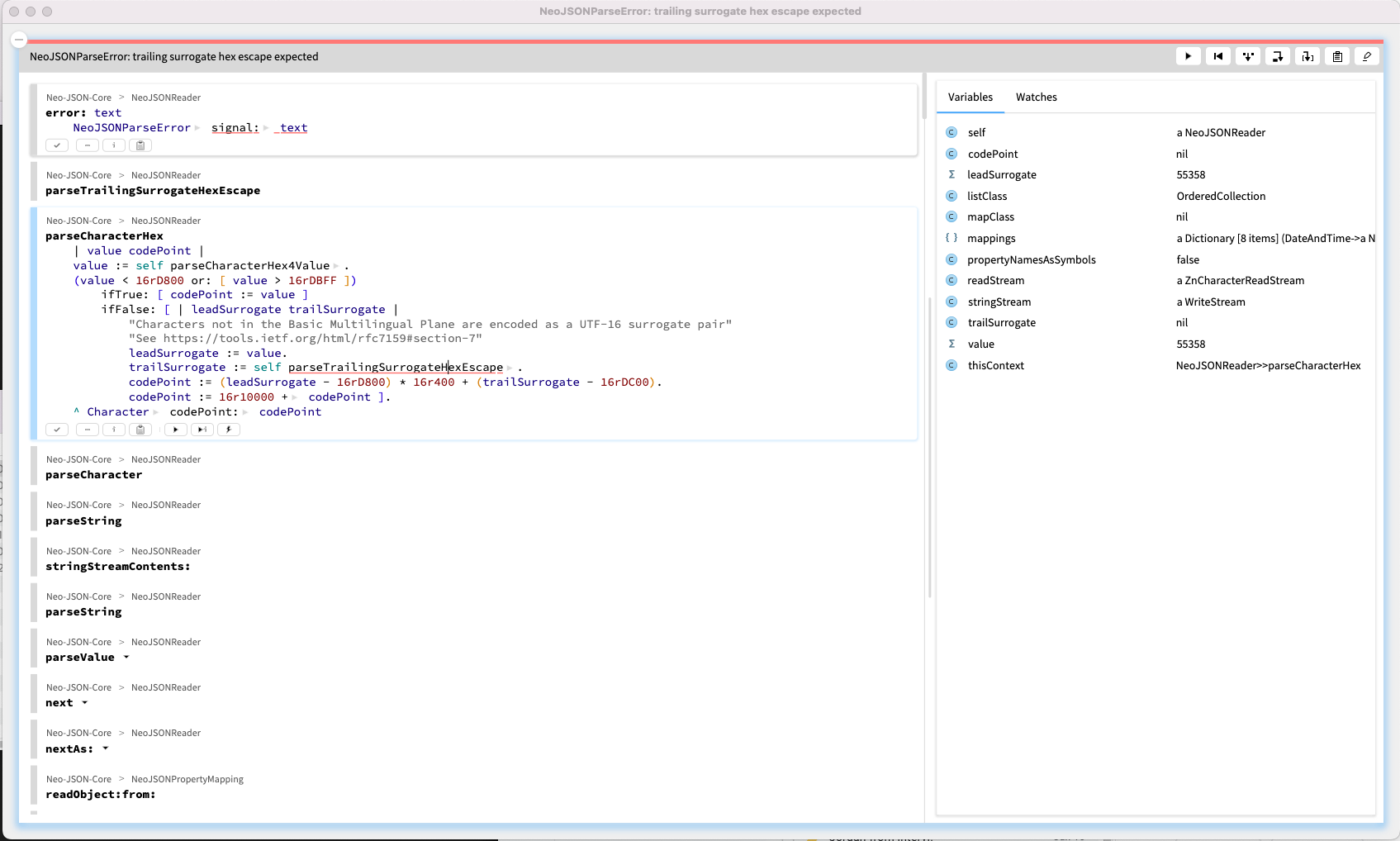Image resolution: width=1400 pixels, height=841 pixels.
Task: Expand triangle after Character in return statement
Action: coord(155,412)
